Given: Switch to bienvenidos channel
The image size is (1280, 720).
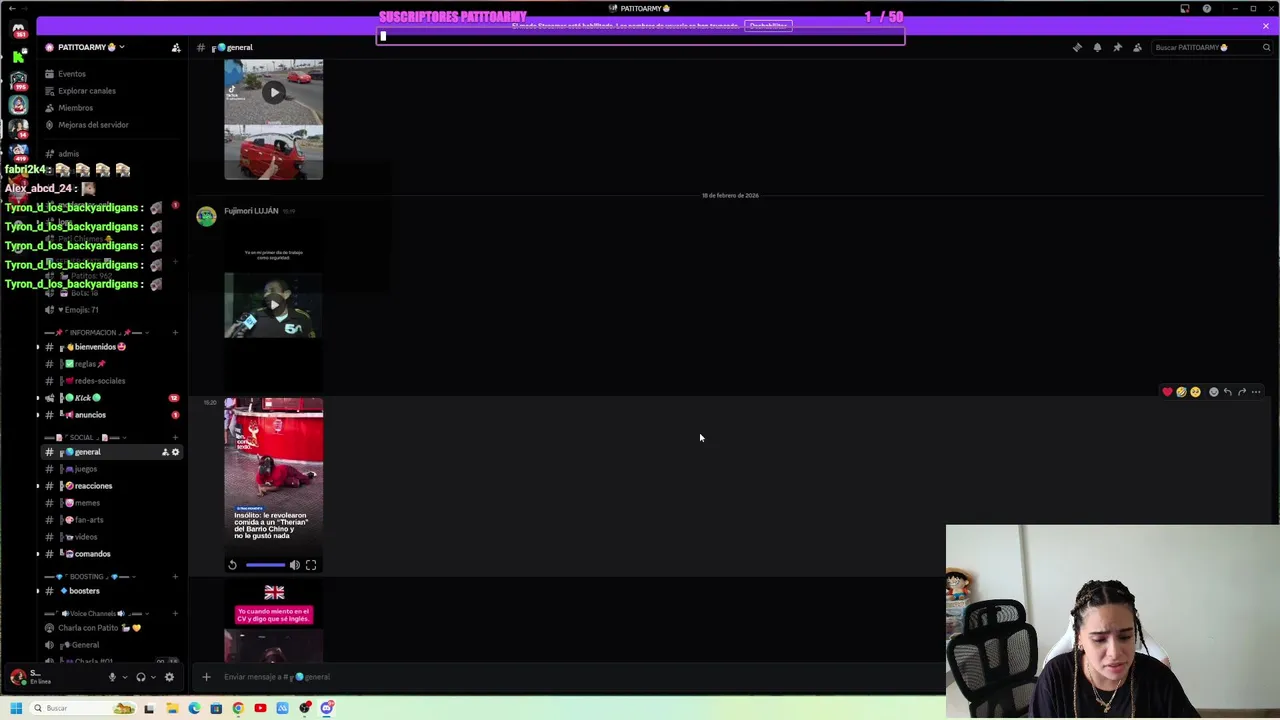Looking at the screenshot, I should (x=112, y=347).
